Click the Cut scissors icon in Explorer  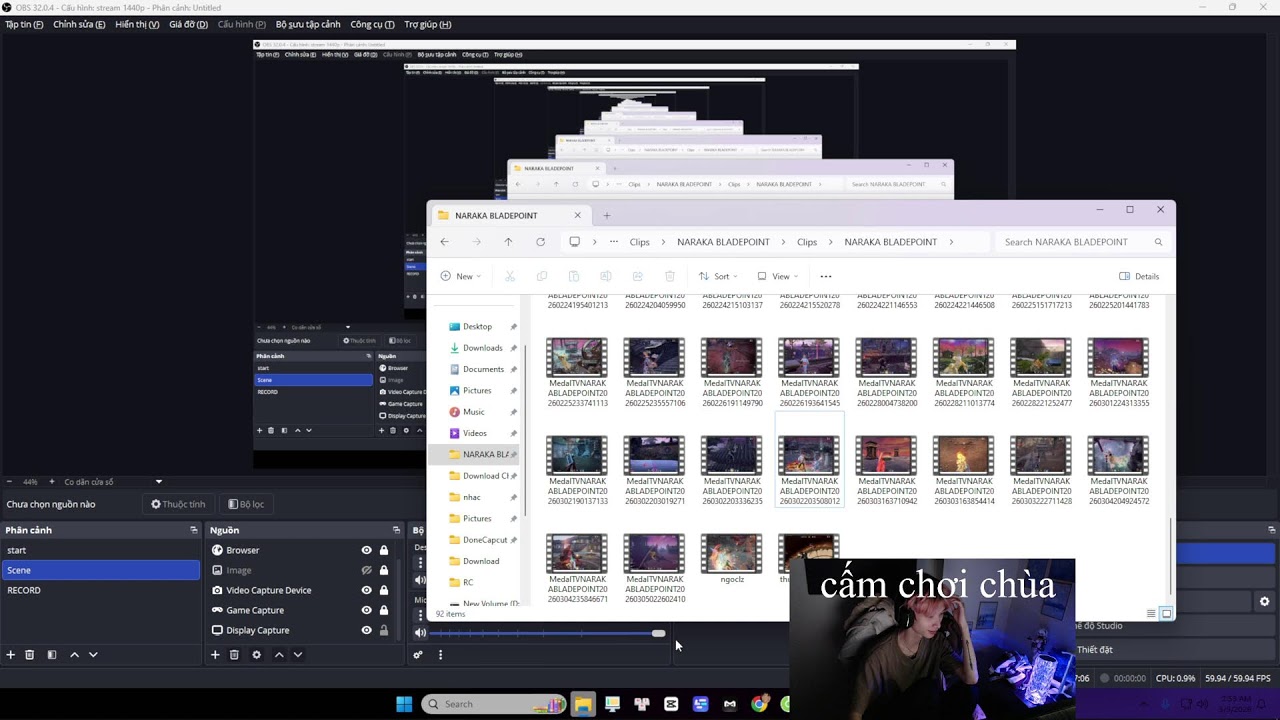point(509,276)
